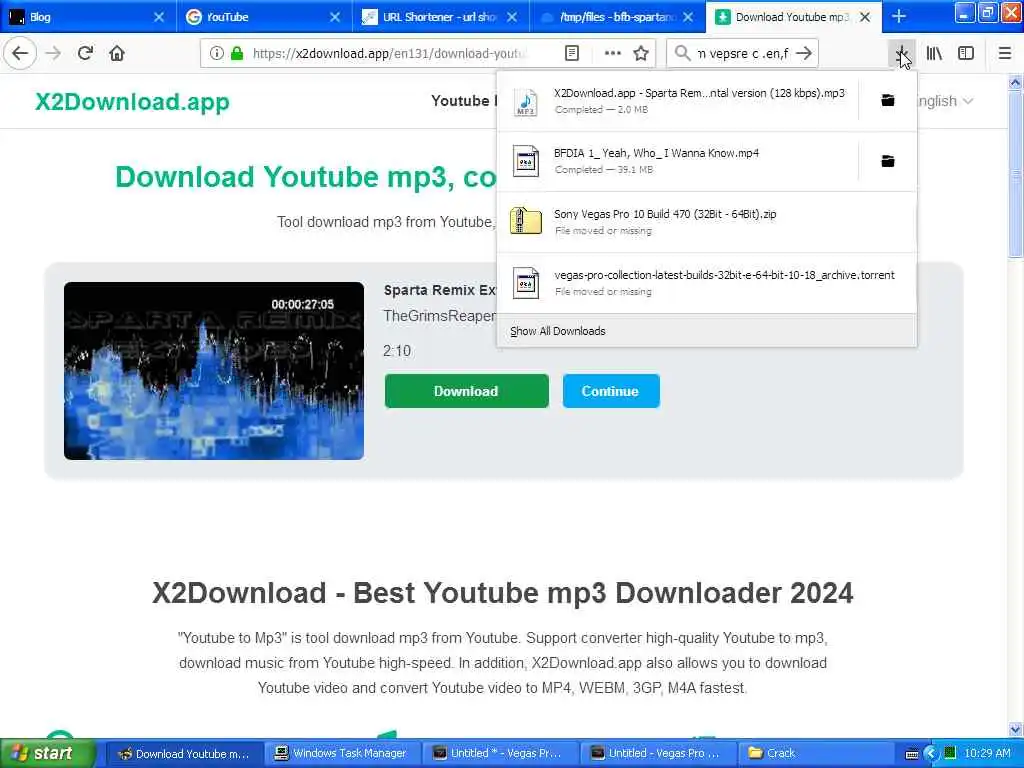Click the green Download button
This screenshot has height=768, width=1024.
tap(466, 391)
